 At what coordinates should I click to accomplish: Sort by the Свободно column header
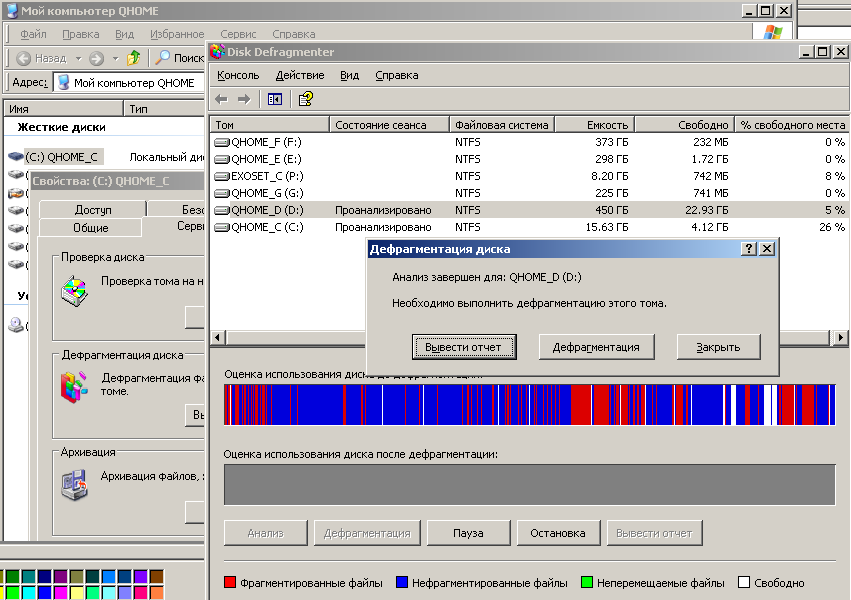pyautogui.click(x=684, y=125)
